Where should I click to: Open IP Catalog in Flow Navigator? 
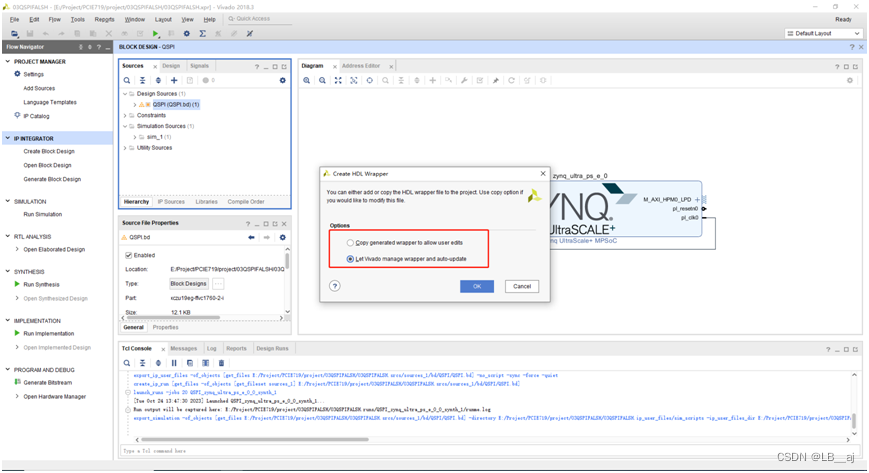point(36,116)
